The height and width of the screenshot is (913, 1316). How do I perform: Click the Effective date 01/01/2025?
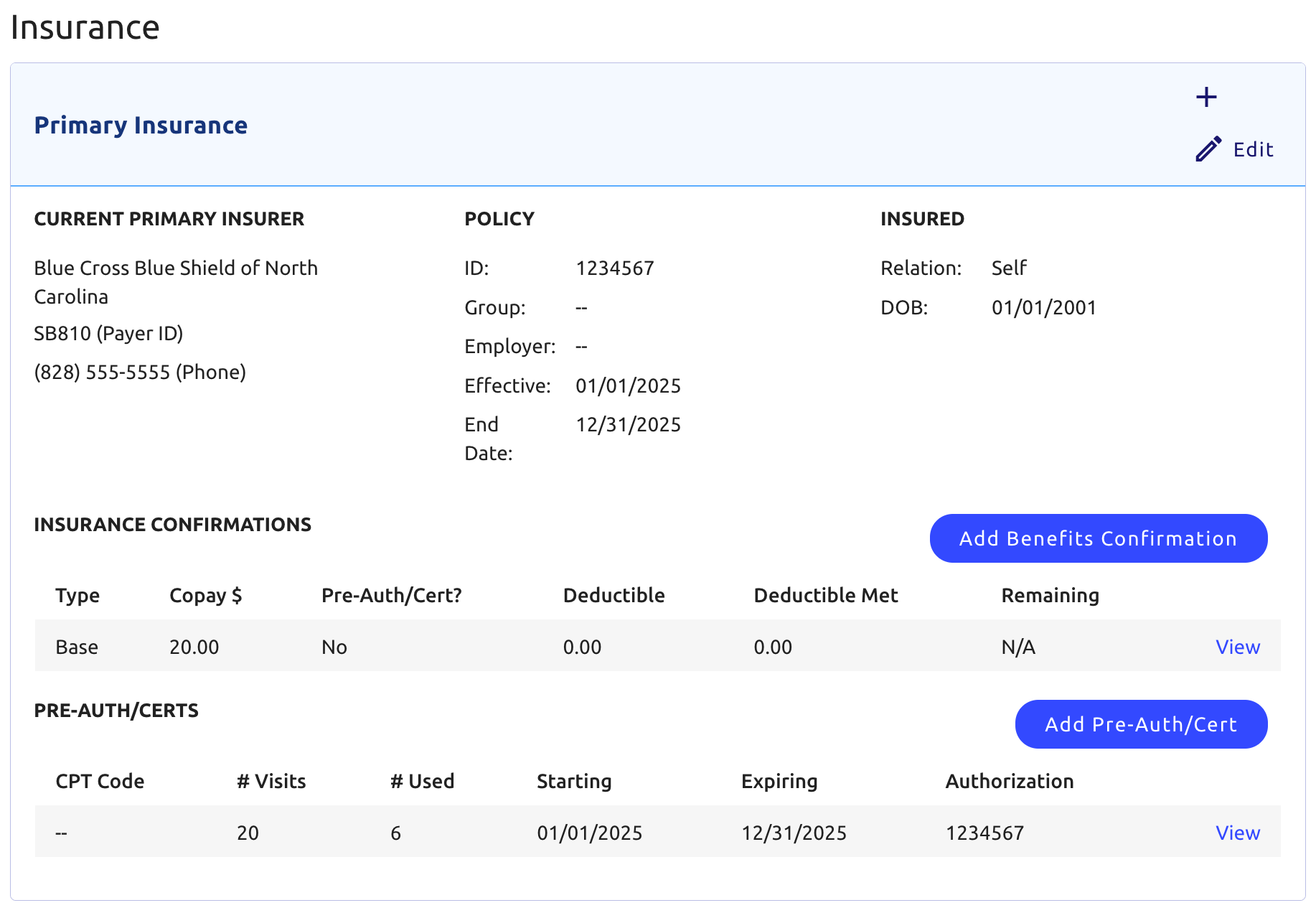pyautogui.click(x=628, y=386)
